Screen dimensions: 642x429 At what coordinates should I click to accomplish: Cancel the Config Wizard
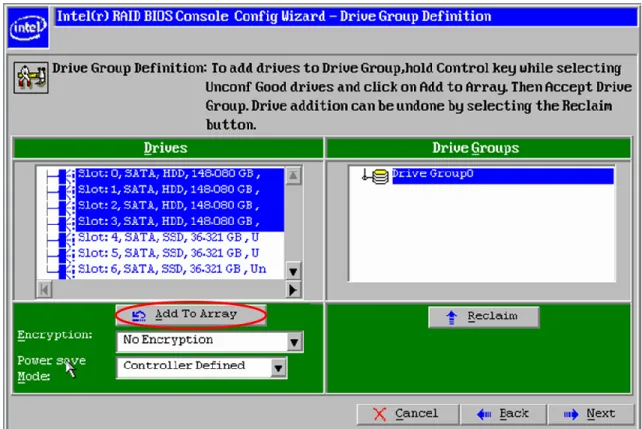click(407, 414)
